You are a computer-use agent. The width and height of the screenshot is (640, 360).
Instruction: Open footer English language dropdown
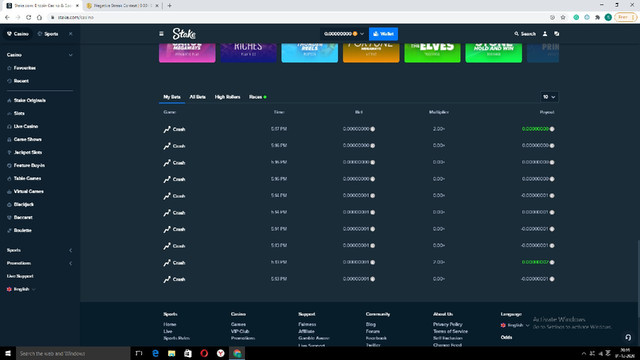coord(515,325)
